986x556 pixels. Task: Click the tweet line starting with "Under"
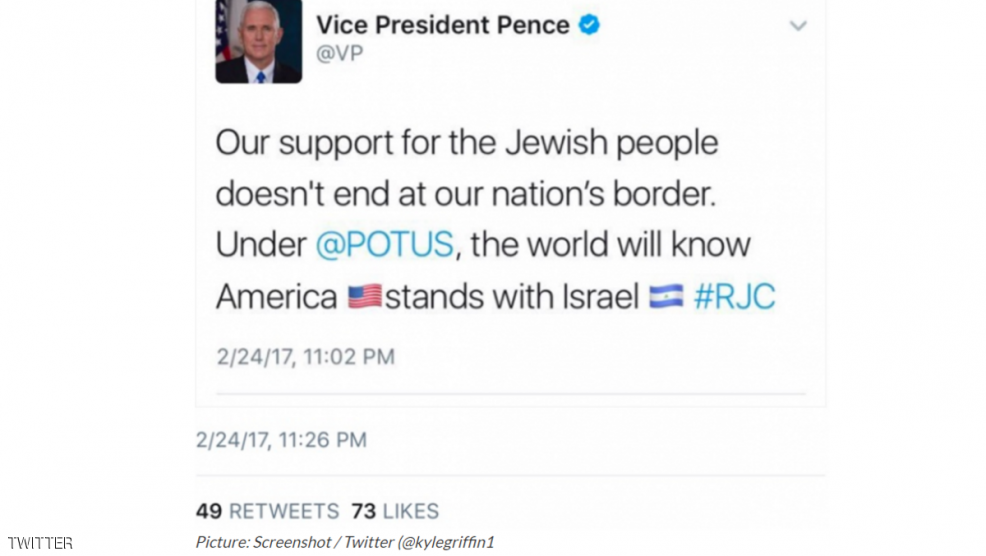[483, 245]
